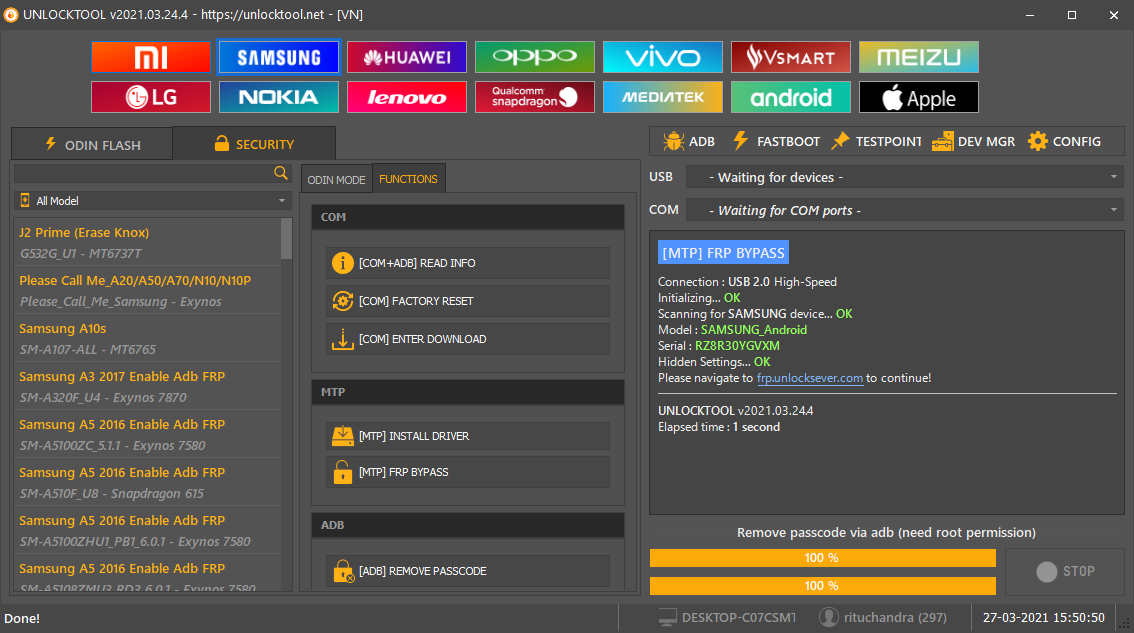
Task: Select the Xiaomi MI brand tile
Action: point(150,57)
